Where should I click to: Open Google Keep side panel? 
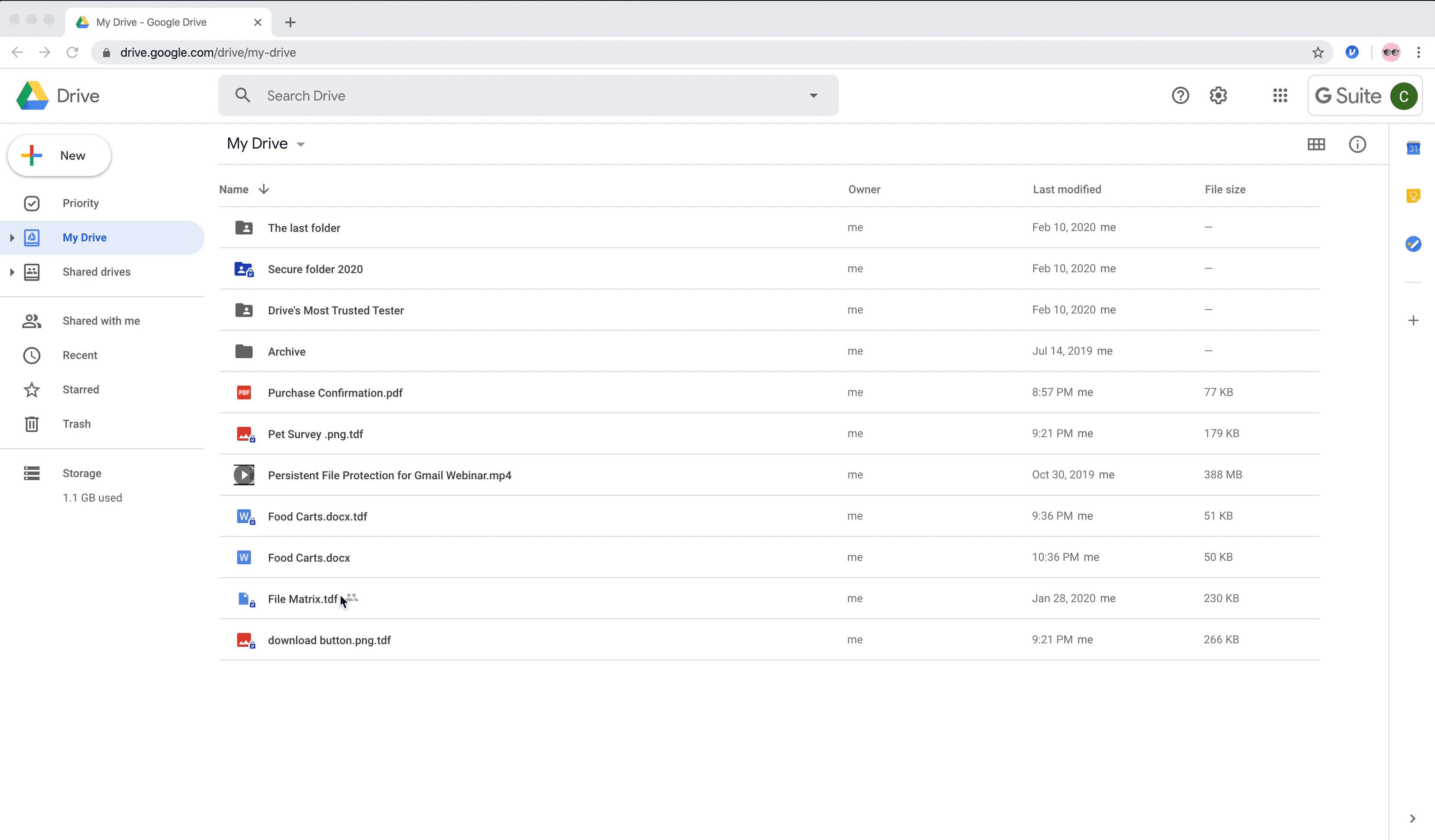[1413, 196]
